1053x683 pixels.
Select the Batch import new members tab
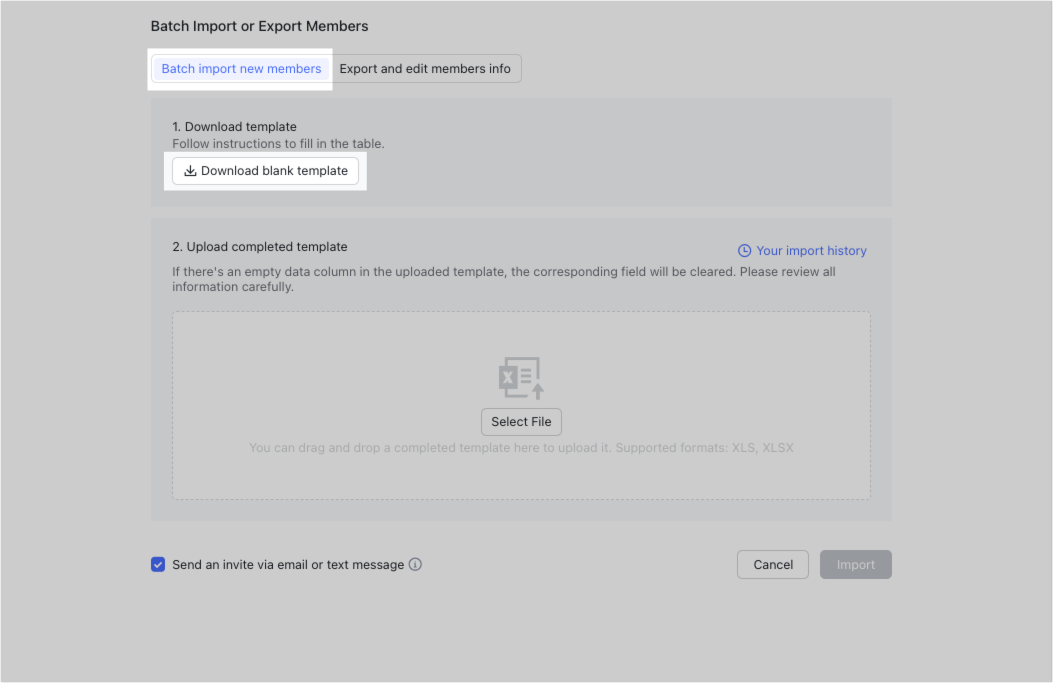click(240, 68)
